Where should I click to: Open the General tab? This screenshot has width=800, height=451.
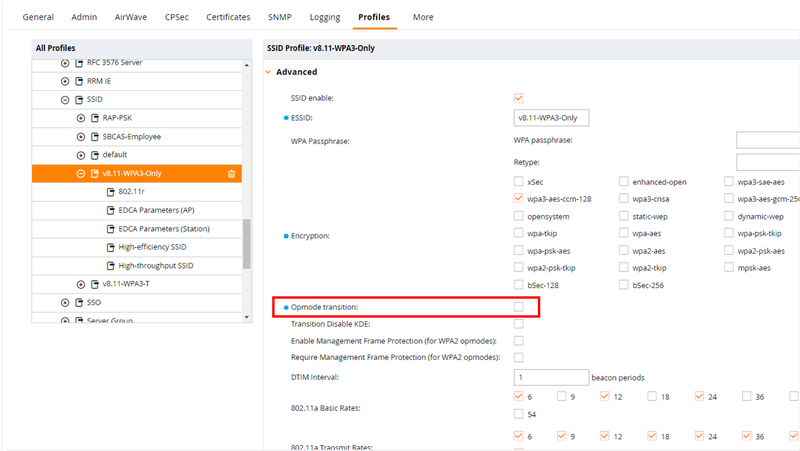coord(38,17)
